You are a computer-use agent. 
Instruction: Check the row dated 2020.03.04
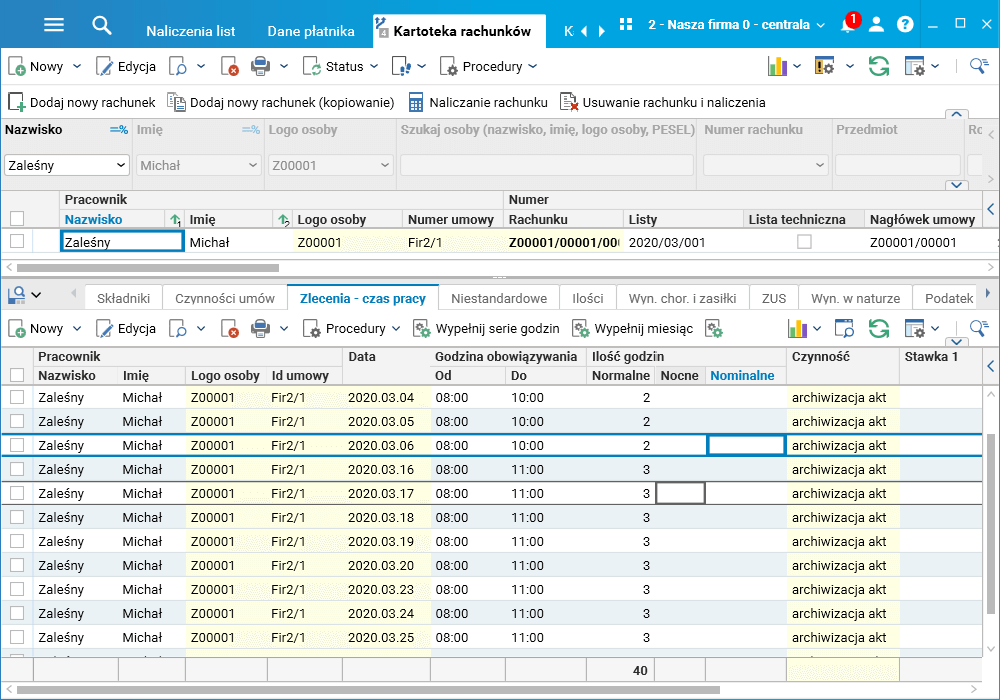point(17,397)
